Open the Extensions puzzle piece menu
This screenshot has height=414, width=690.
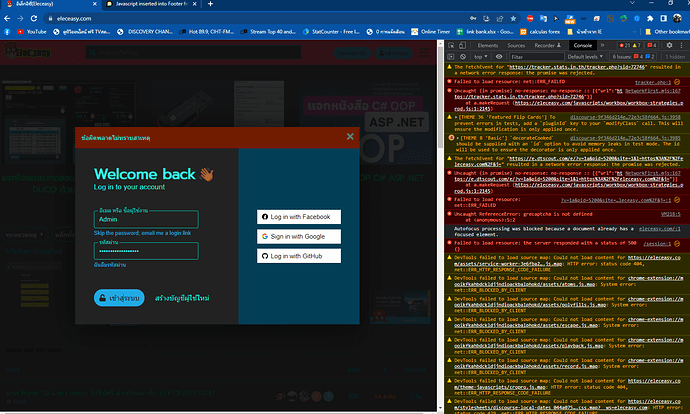[x=650, y=18]
